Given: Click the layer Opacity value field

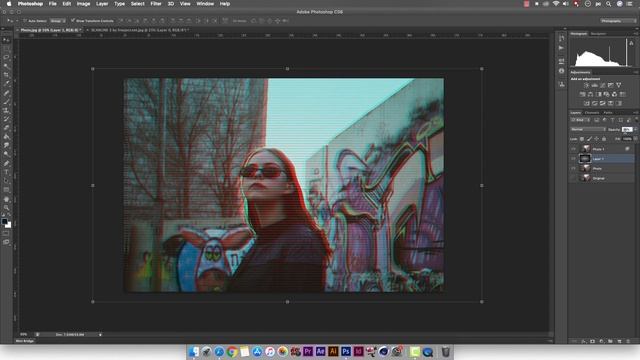Looking at the screenshot, I should pos(627,129).
